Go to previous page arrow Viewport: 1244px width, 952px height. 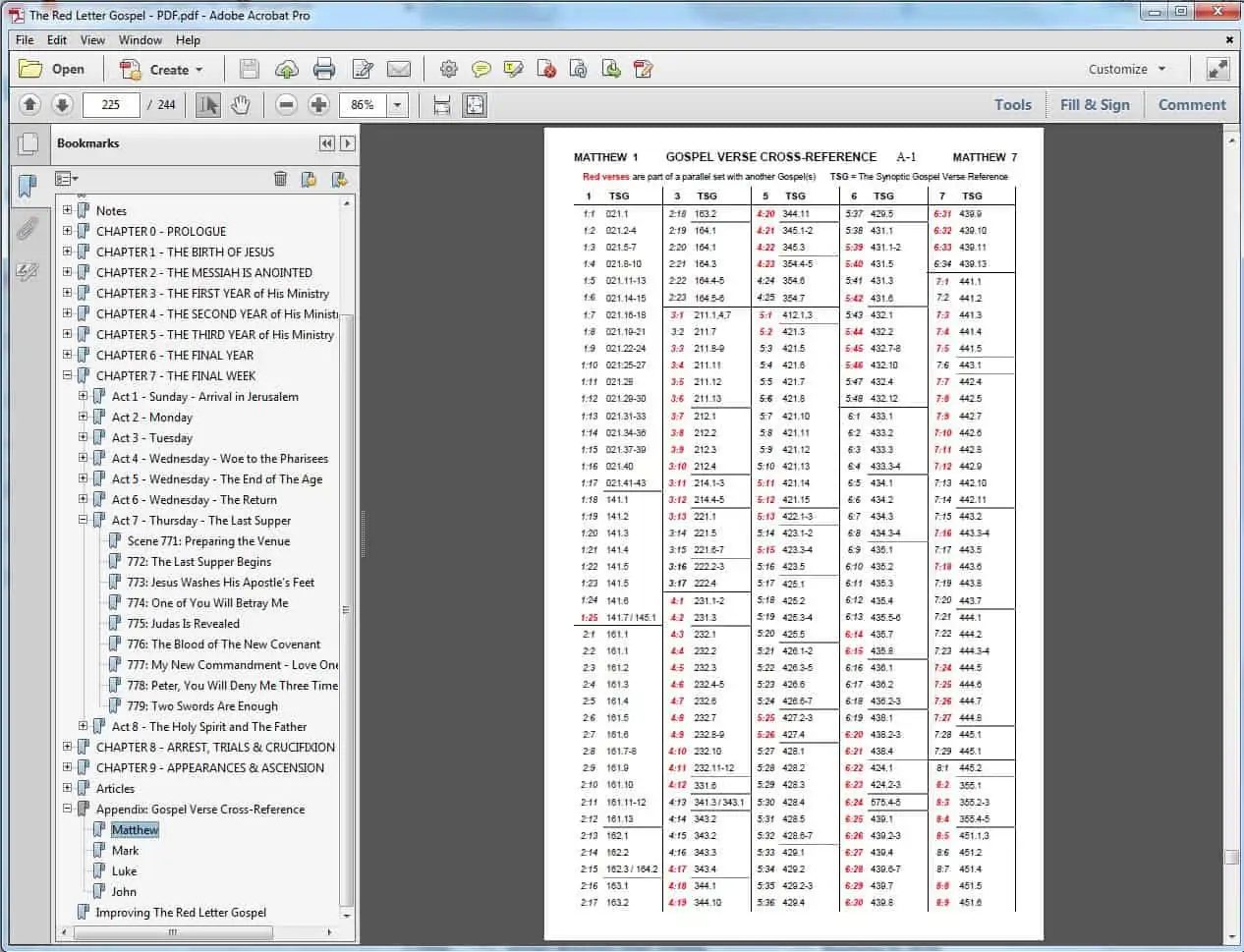29,104
